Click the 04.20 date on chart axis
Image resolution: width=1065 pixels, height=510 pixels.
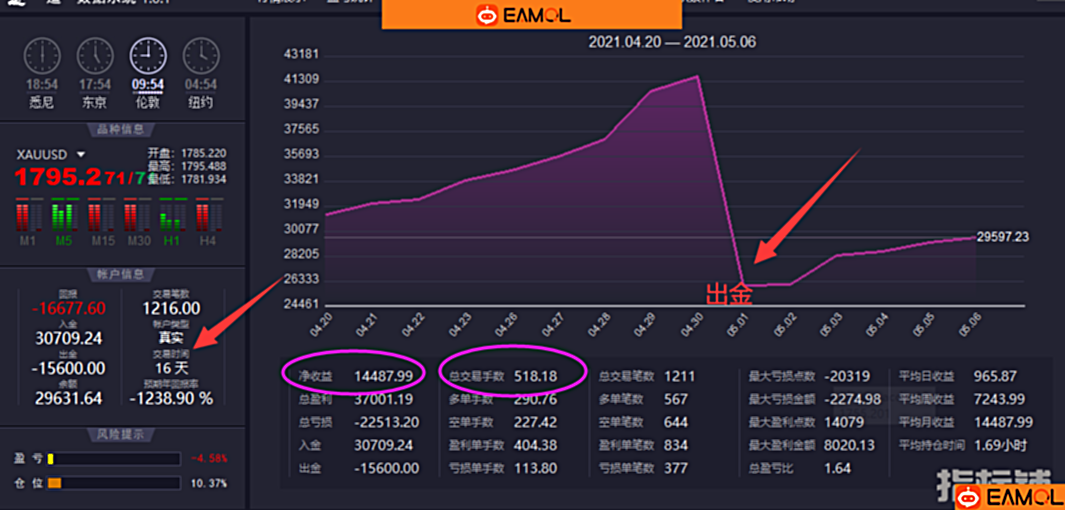click(x=322, y=326)
